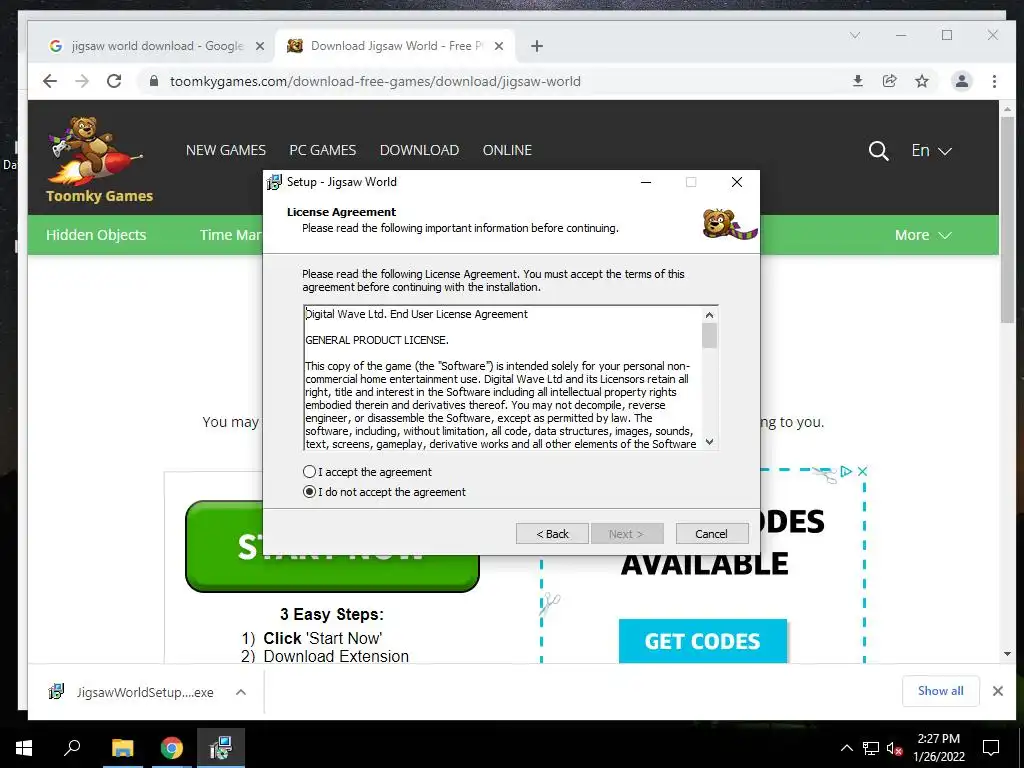Click the license agreement scrollbar thumb
The width and height of the screenshot is (1024, 768).
(709, 336)
